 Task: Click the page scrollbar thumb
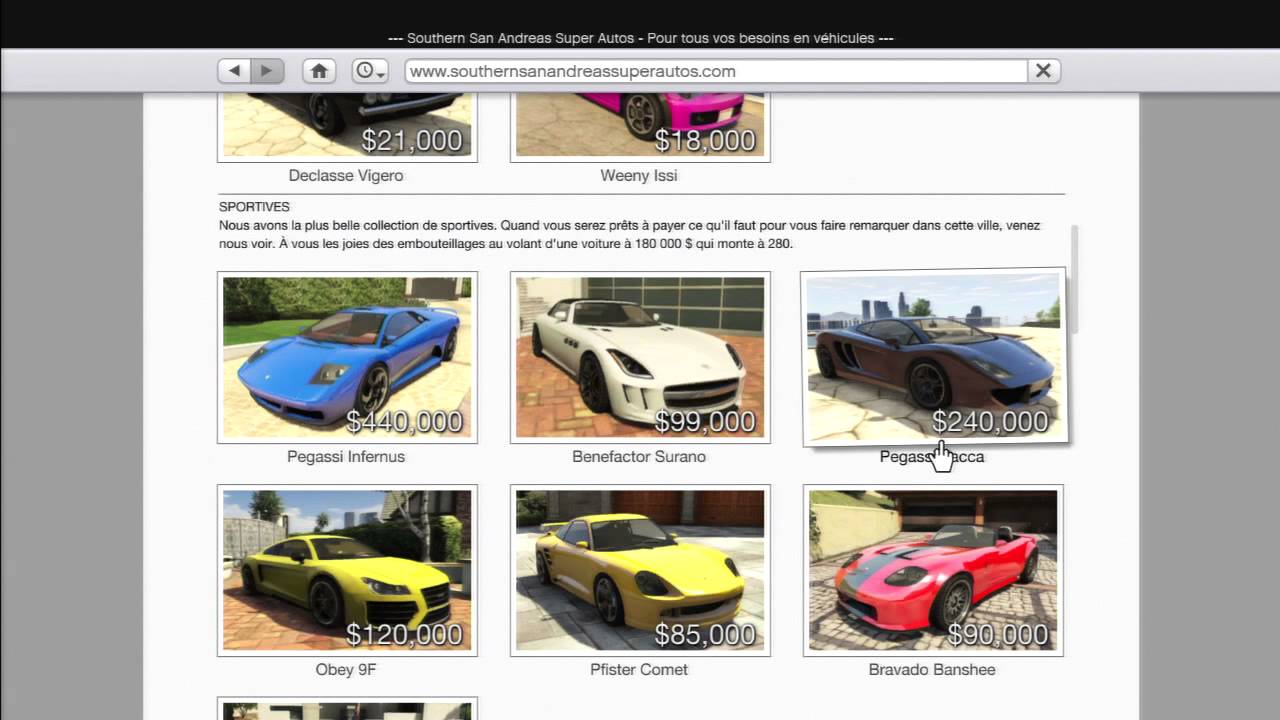click(x=1075, y=280)
